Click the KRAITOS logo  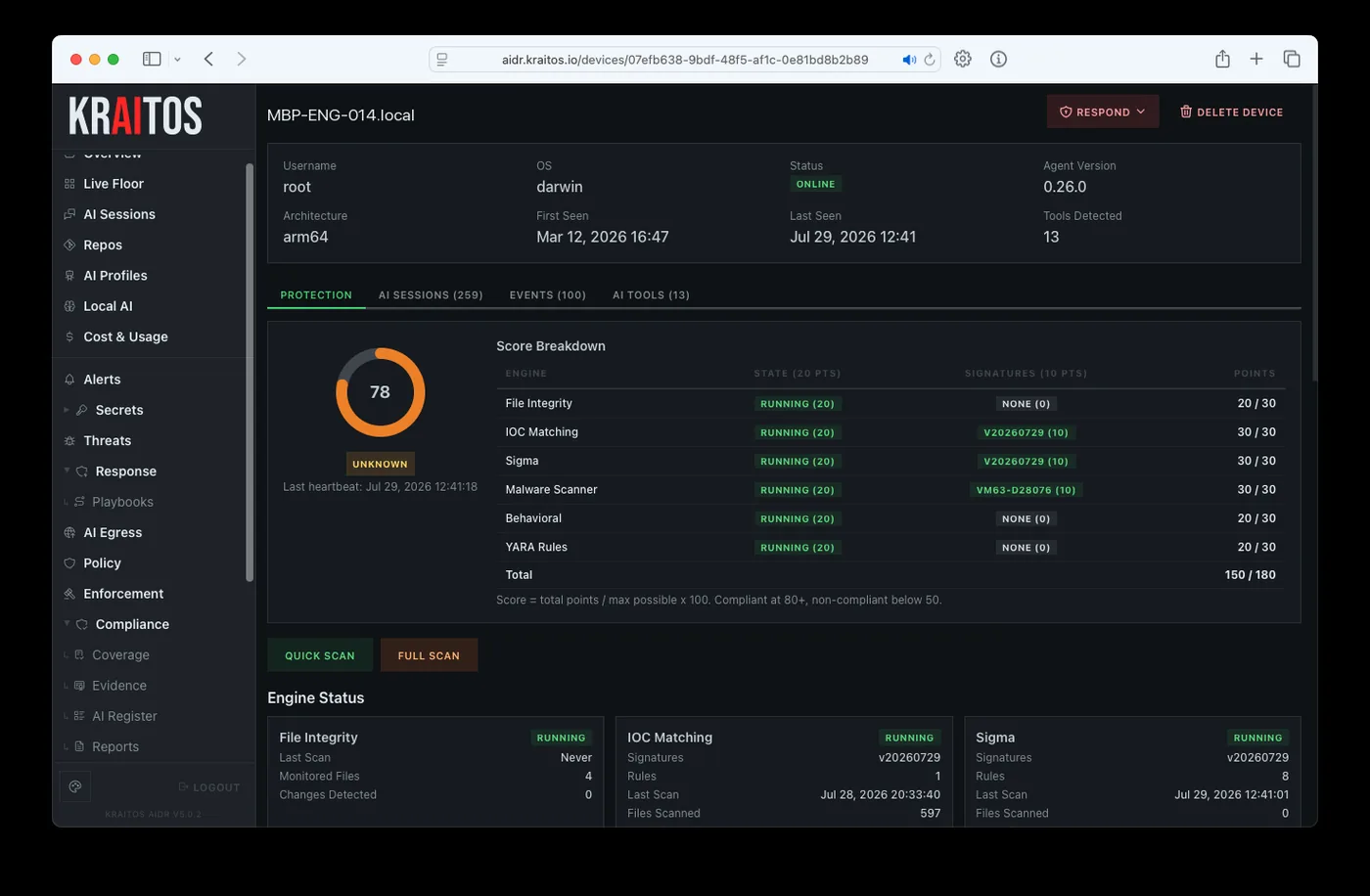click(x=135, y=115)
